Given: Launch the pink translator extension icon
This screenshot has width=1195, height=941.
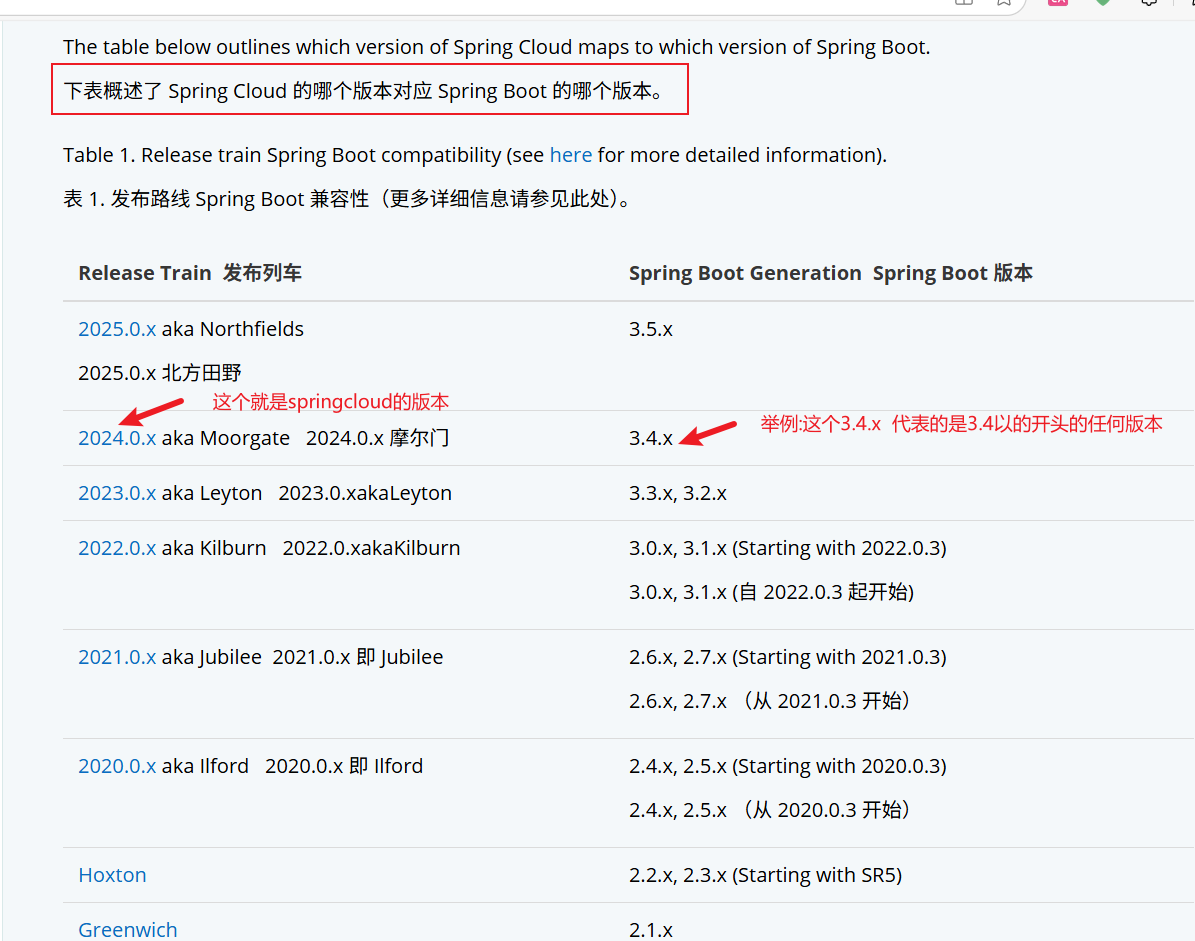Looking at the screenshot, I should [1056, 4].
